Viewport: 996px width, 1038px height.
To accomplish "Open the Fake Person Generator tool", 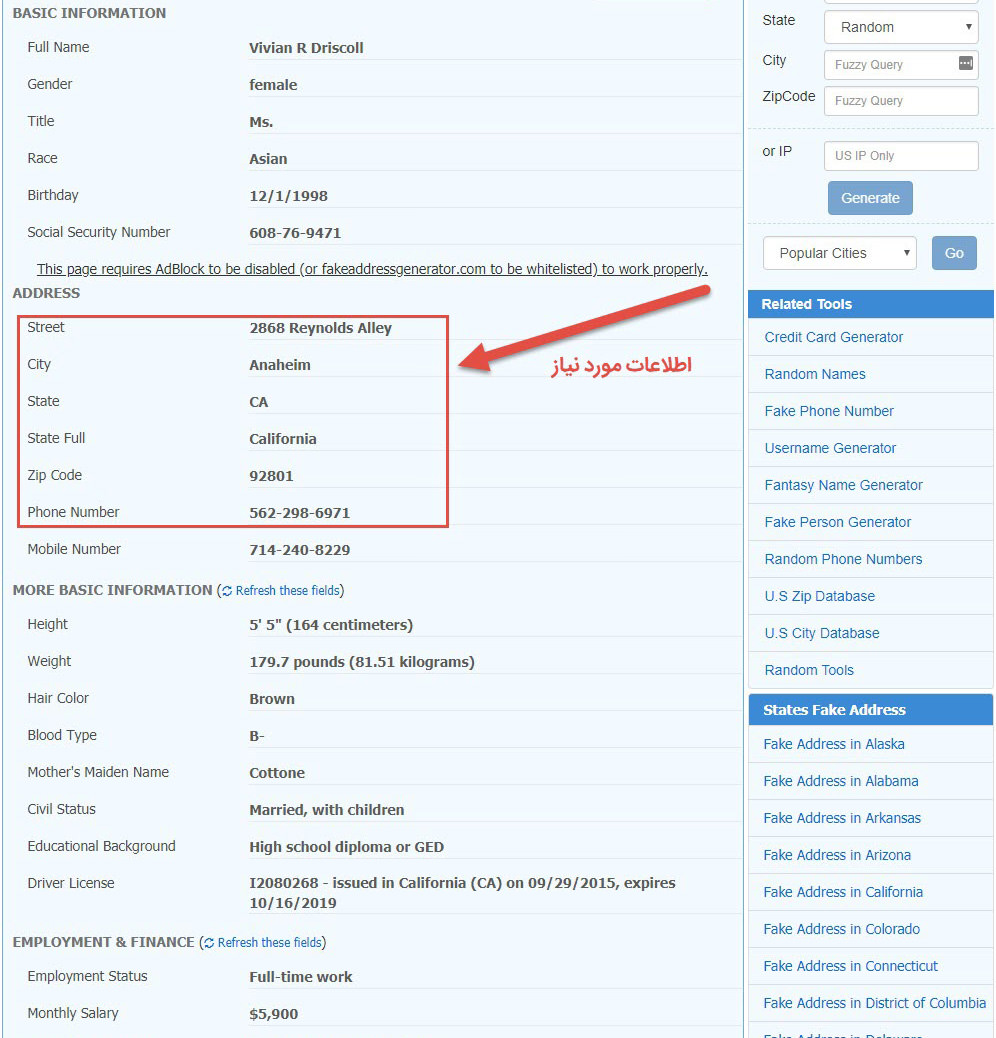I will pos(836,522).
